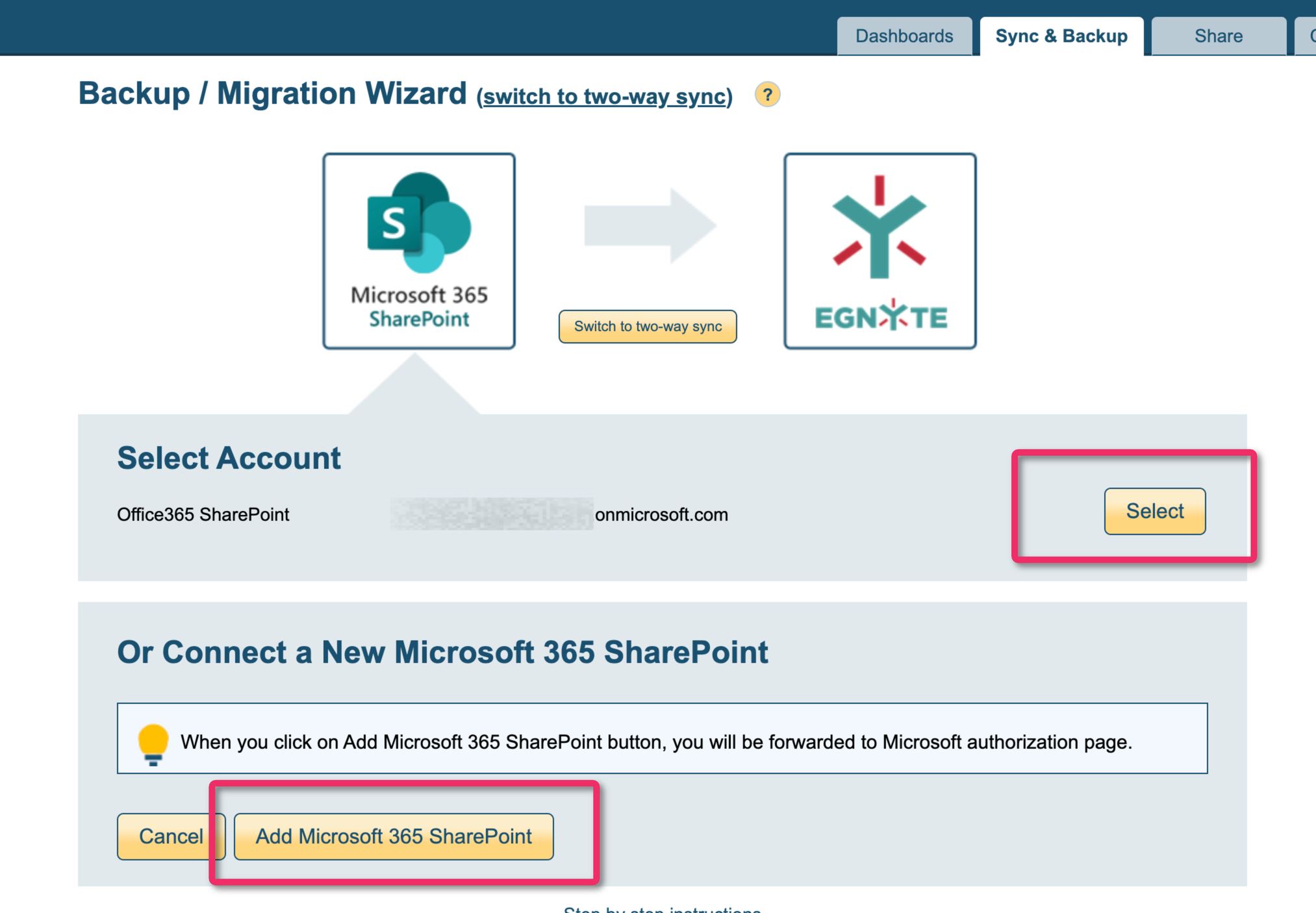Image resolution: width=1316 pixels, height=913 pixels.
Task: Open the Dashboards tab
Action: pos(904,36)
